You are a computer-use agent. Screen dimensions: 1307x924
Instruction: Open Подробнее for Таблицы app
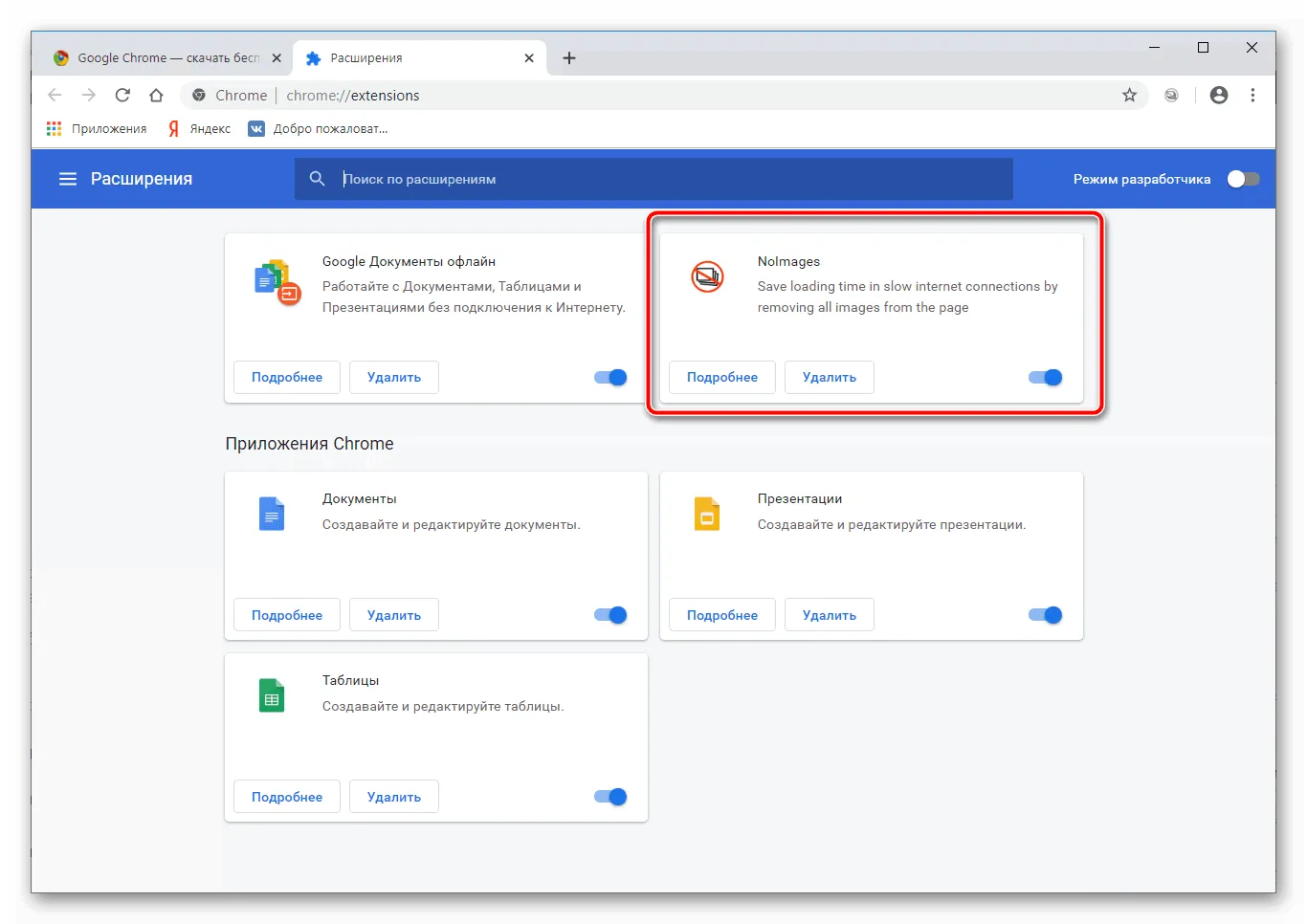[287, 797]
